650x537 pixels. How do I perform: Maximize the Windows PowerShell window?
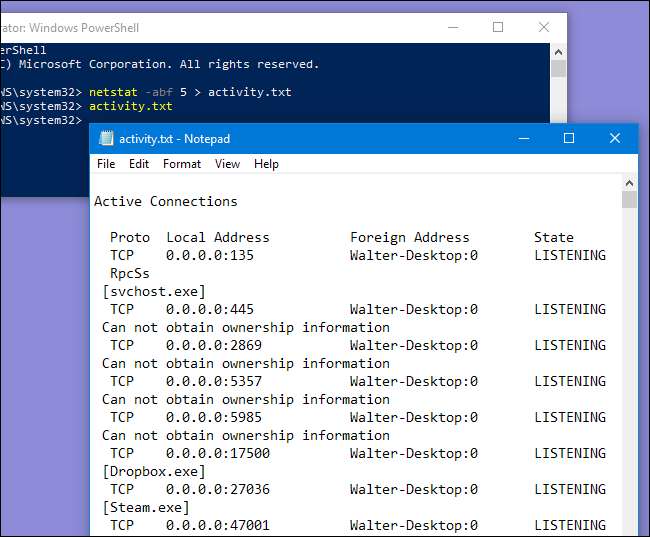(x=497, y=27)
